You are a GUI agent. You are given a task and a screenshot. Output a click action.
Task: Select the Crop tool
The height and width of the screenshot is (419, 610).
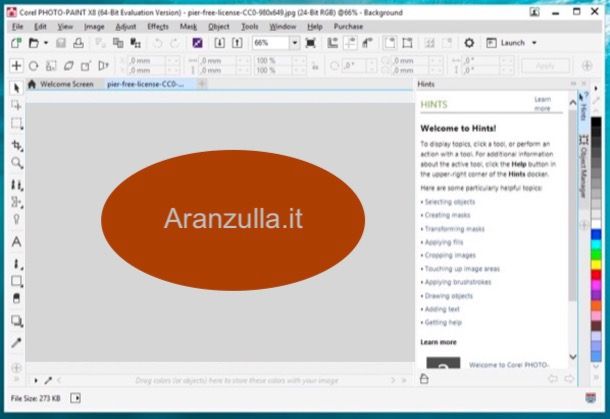tap(17, 146)
